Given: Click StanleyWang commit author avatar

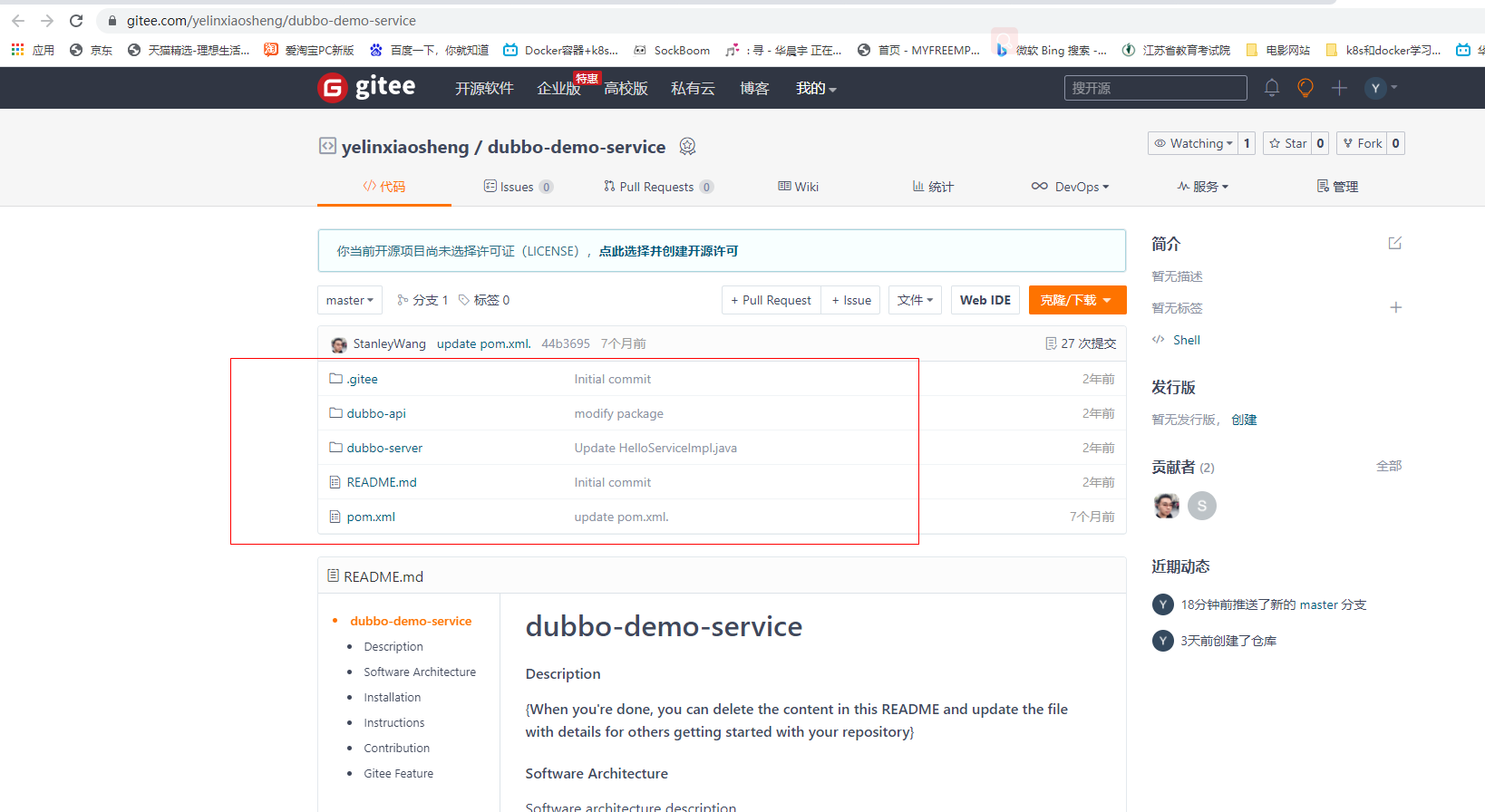Looking at the screenshot, I should tap(339, 344).
